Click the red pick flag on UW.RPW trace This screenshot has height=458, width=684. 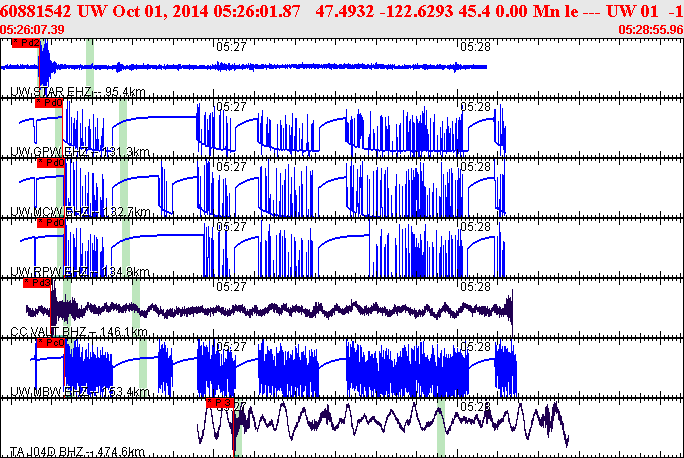[51, 222]
